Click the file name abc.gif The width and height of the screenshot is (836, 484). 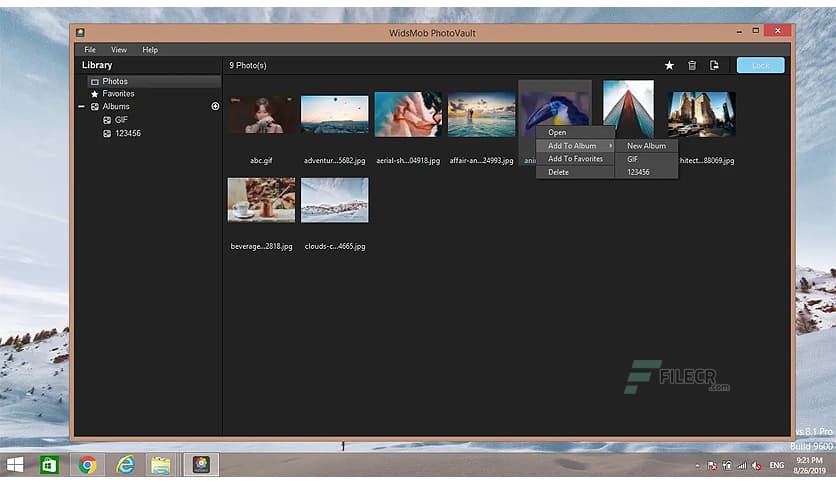click(x=261, y=160)
